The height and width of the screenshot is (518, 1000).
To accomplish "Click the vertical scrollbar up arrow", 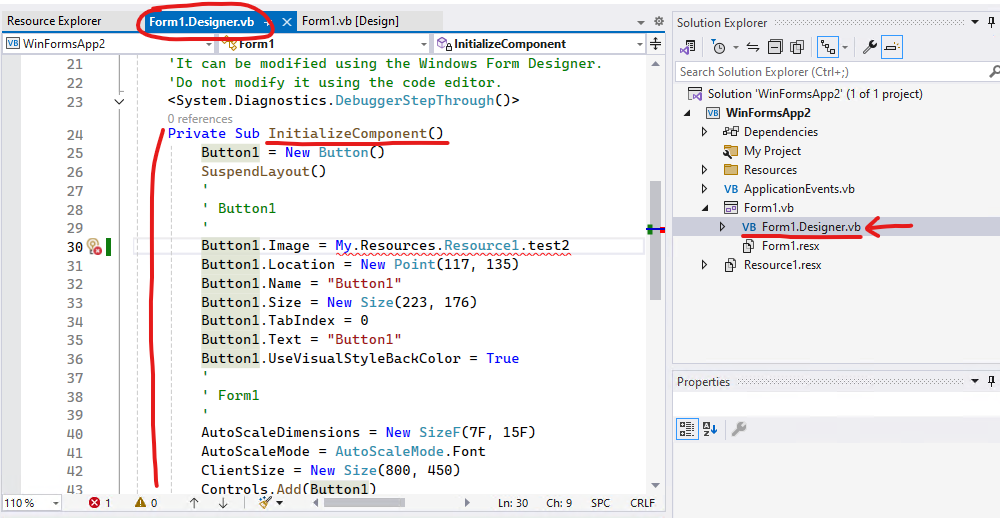I will [x=656, y=64].
